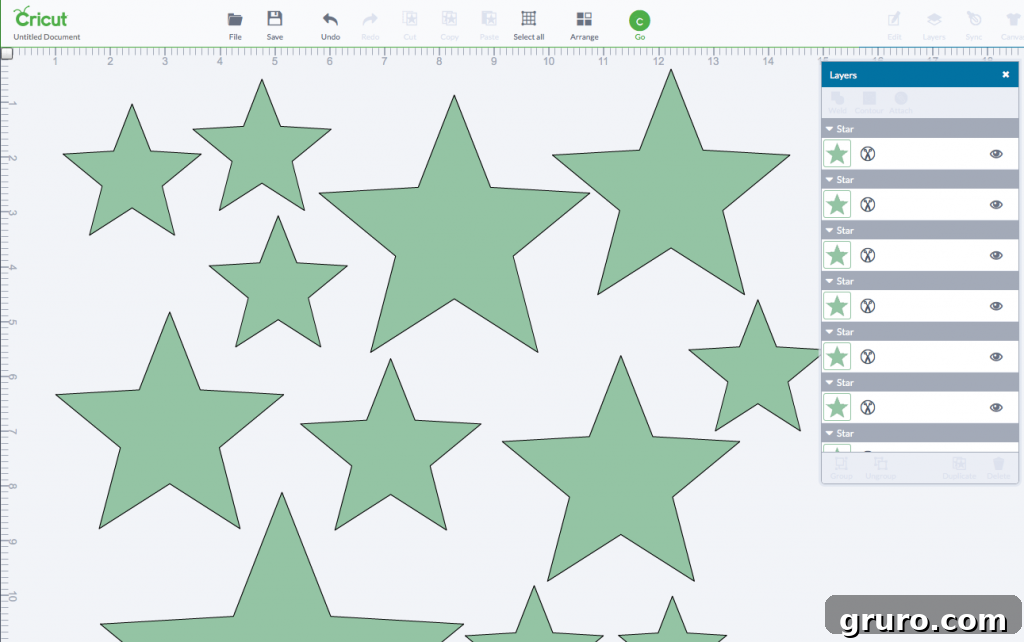Toggle the sixth Star layer's eye icon

click(x=996, y=408)
